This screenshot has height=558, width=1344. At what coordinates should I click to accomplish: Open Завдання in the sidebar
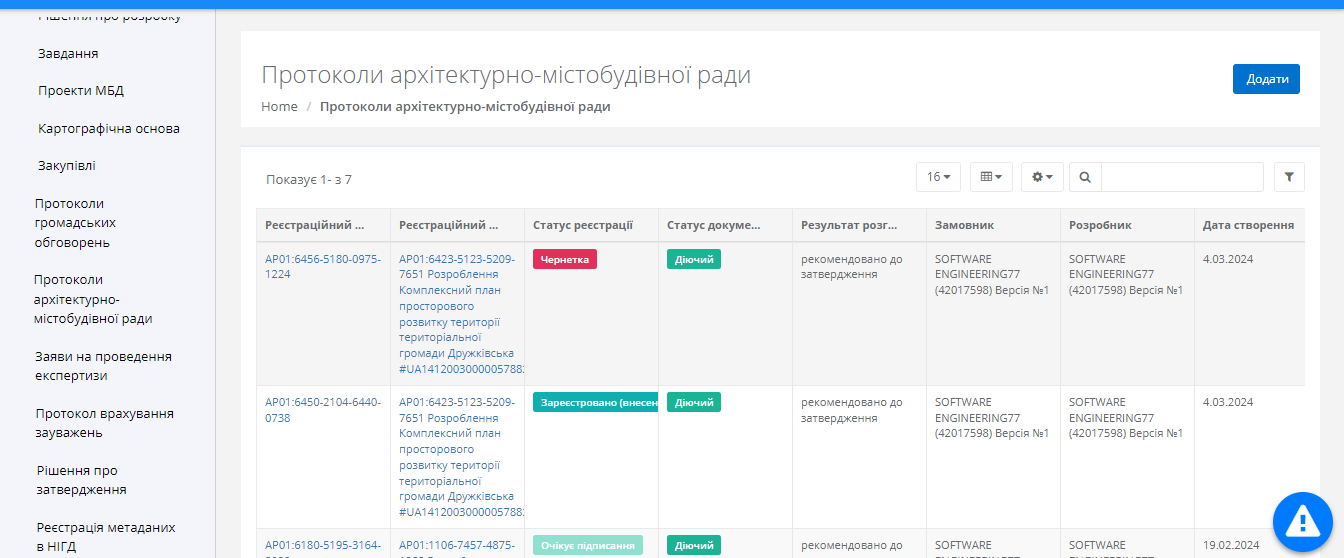coord(68,53)
